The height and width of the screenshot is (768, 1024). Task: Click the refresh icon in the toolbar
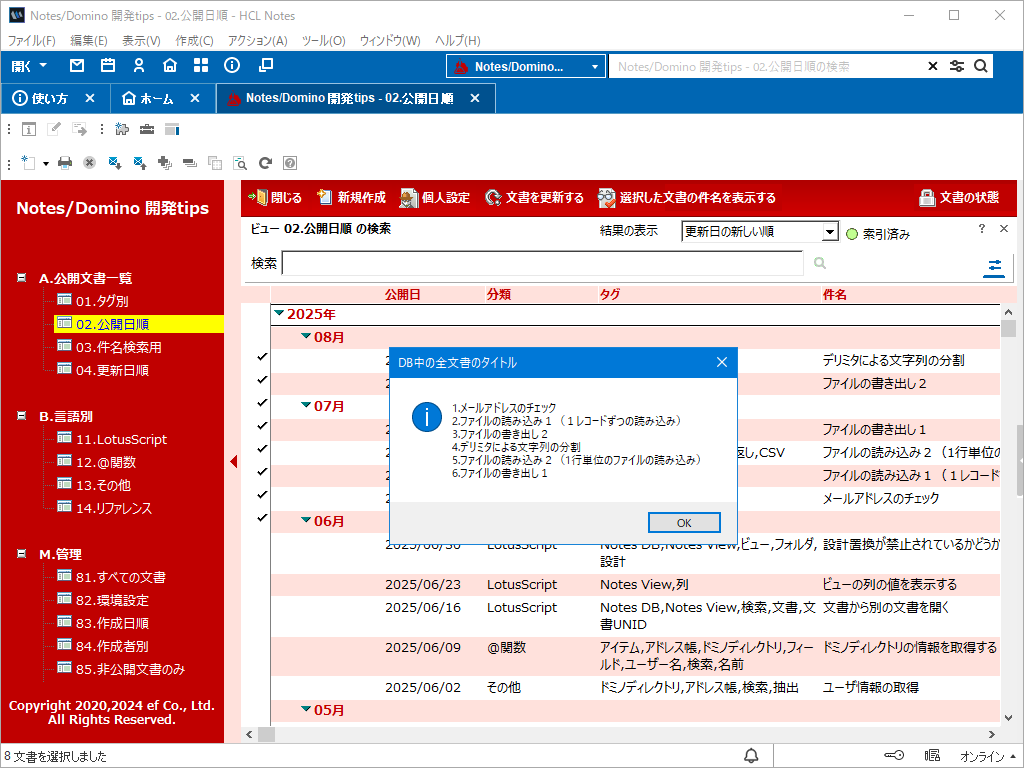point(266,162)
